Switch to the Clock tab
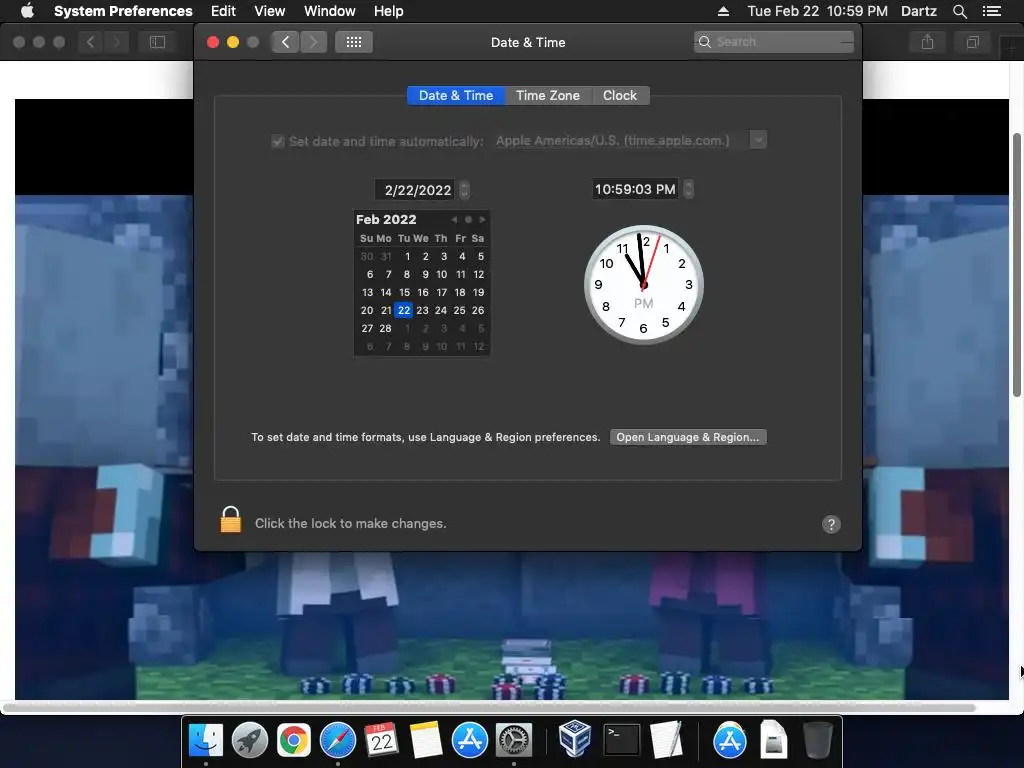1024x768 pixels. click(620, 95)
